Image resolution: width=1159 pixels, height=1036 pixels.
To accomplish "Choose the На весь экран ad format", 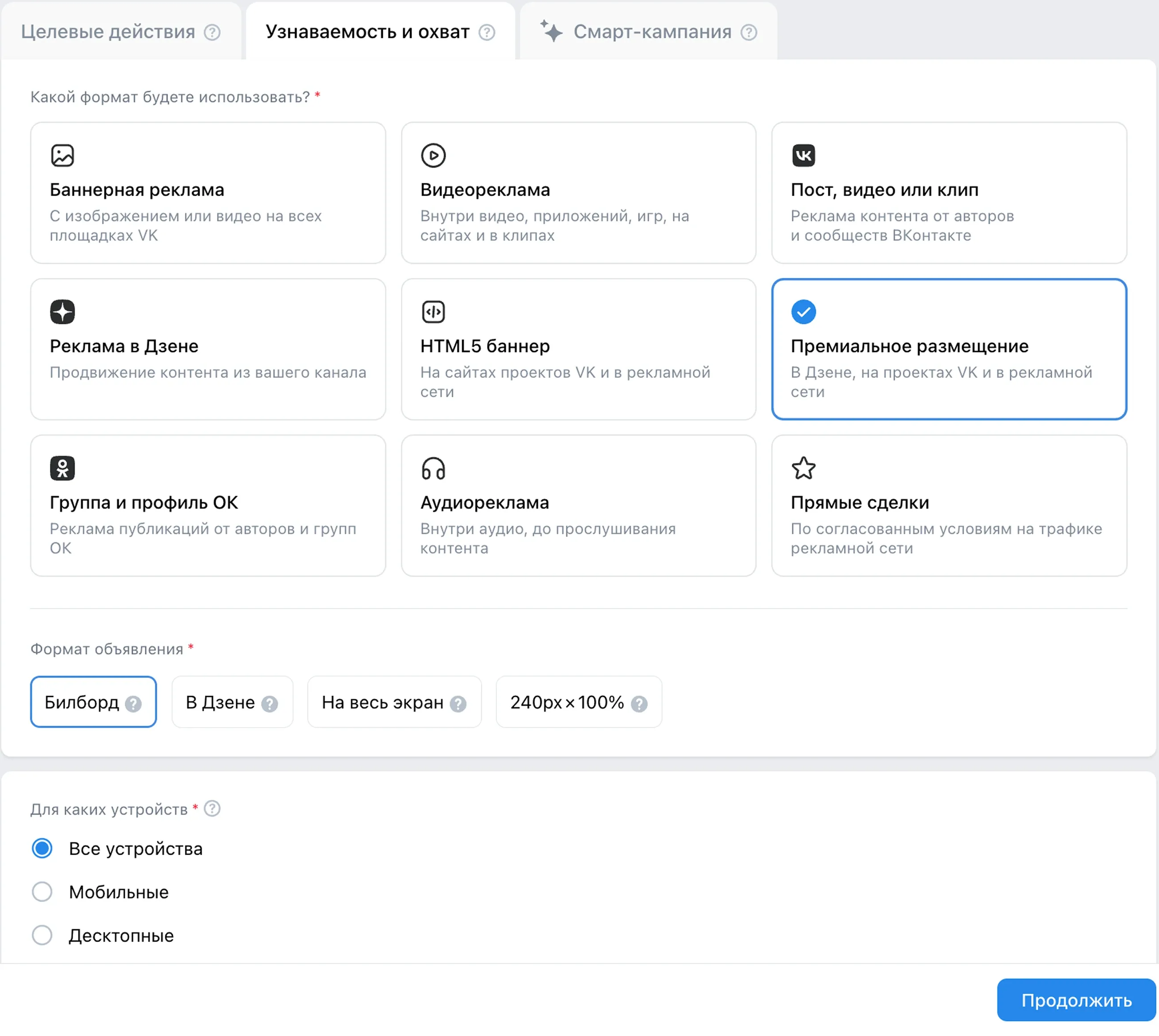I will tap(394, 702).
